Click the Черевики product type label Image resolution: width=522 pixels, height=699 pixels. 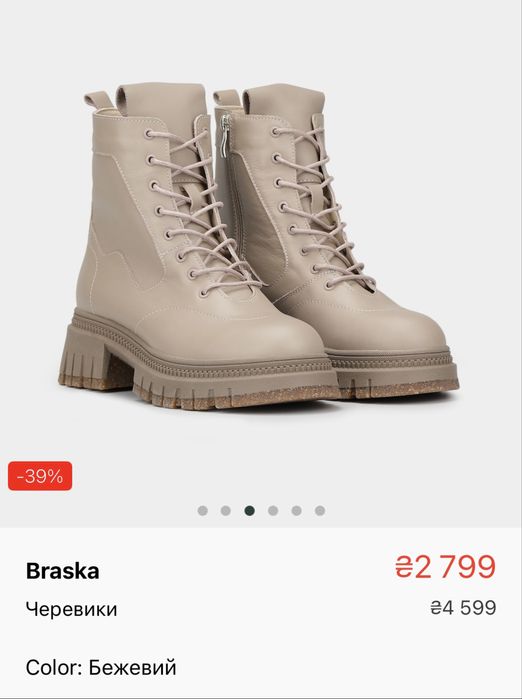71,609
